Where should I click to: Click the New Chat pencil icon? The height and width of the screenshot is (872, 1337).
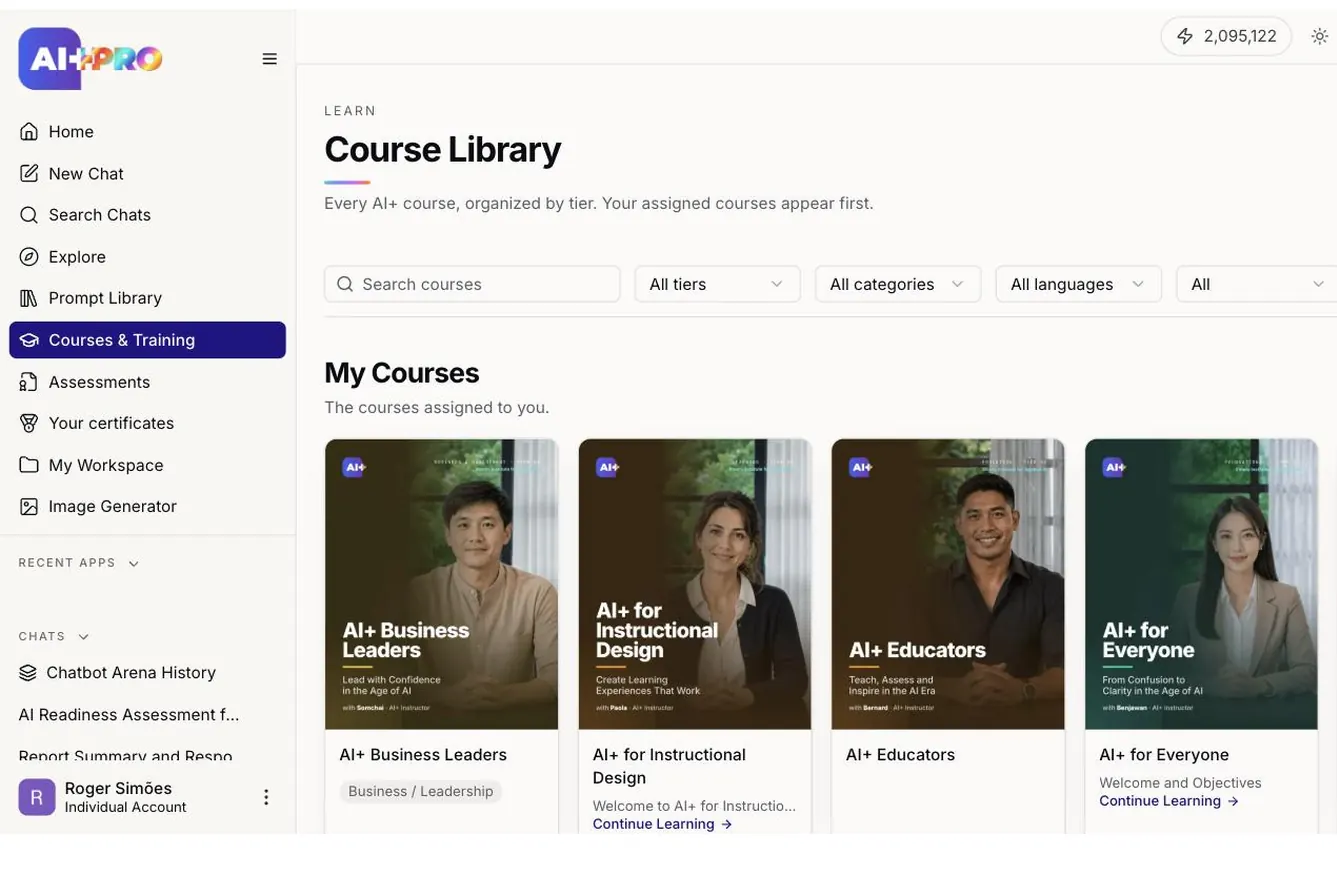pos(29,174)
